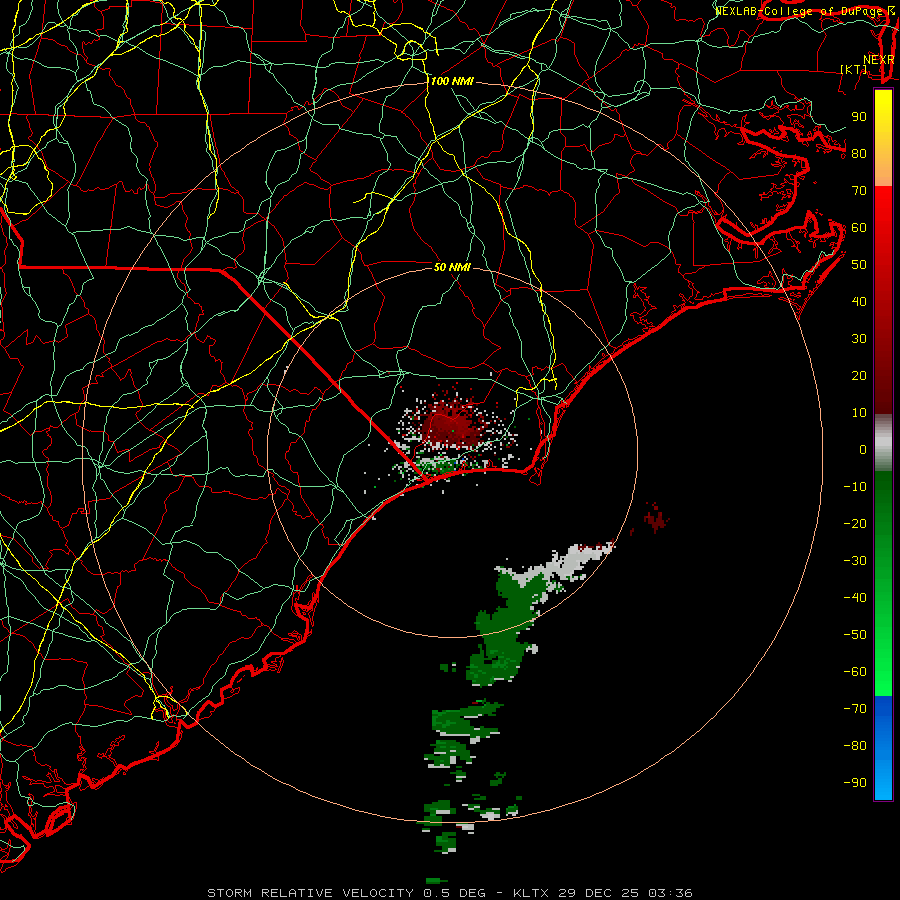
Task: Pick the bright green segment near -60
Action: [883, 677]
